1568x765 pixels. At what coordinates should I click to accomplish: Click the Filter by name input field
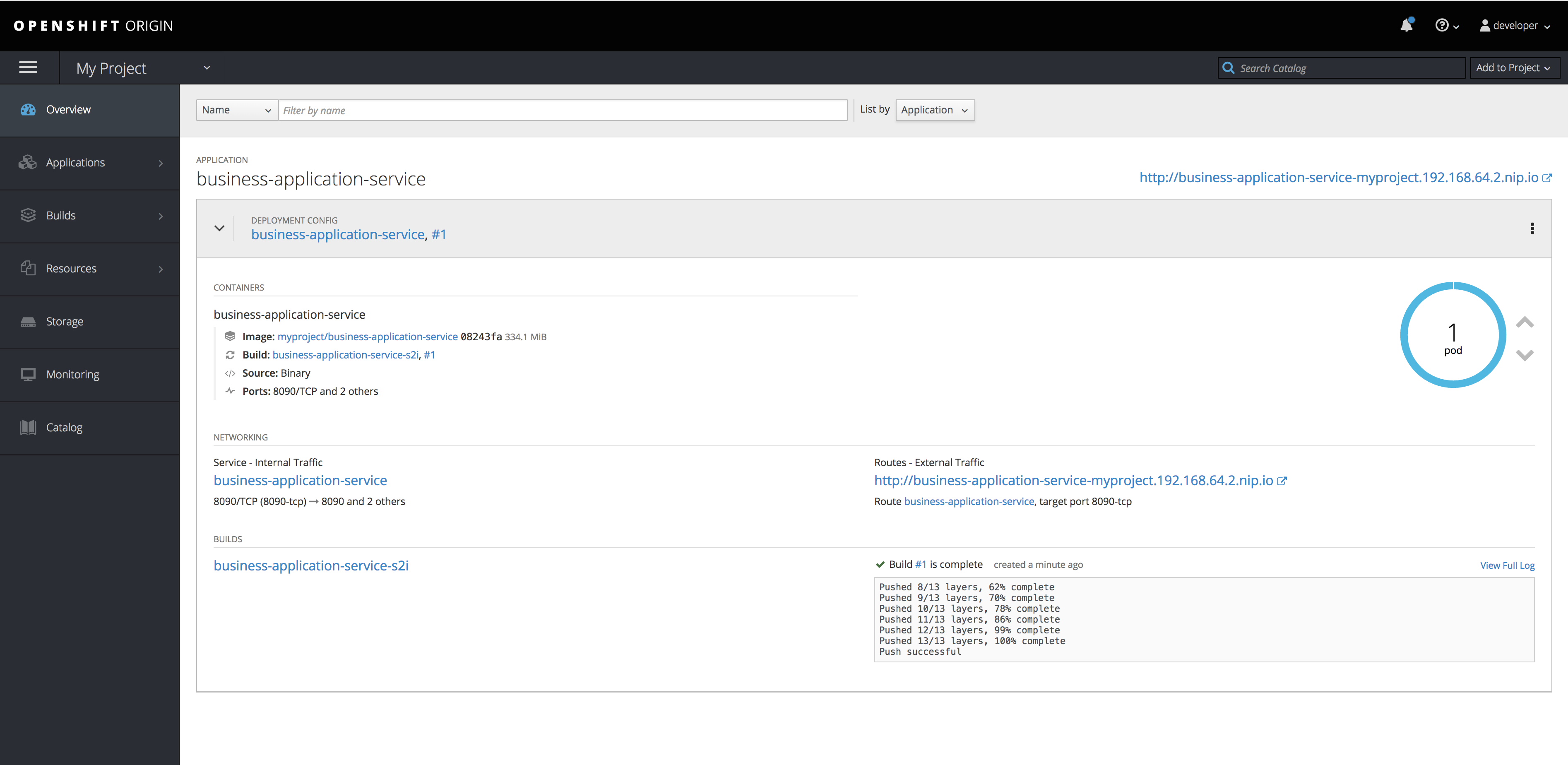coord(562,110)
